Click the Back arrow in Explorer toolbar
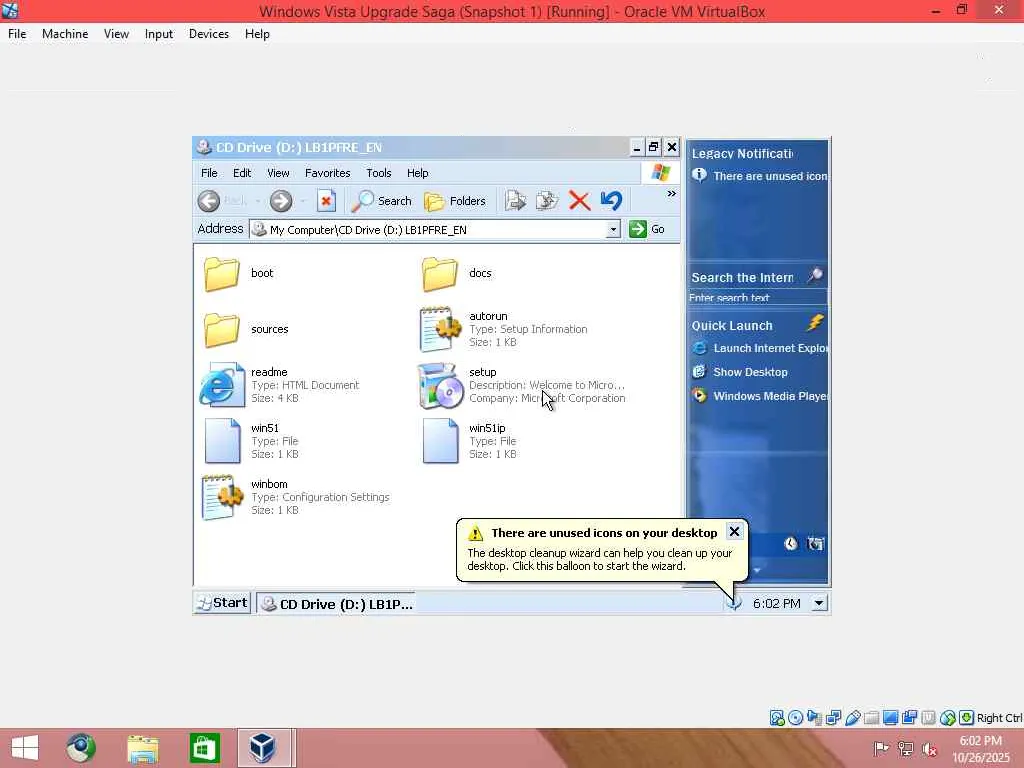The image size is (1024, 768). point(209,201)
